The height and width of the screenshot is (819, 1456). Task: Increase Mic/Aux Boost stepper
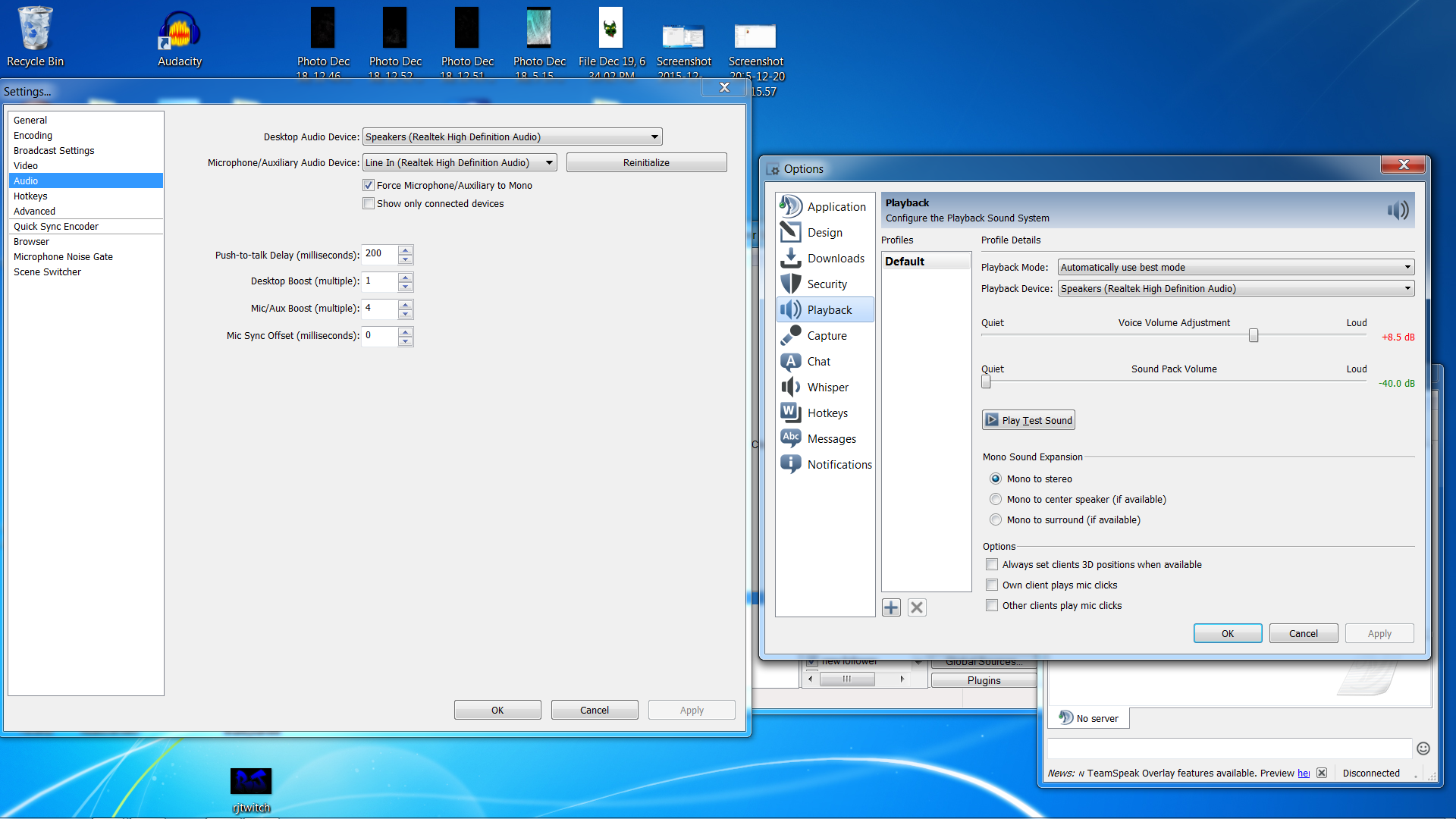coord(406,305)
